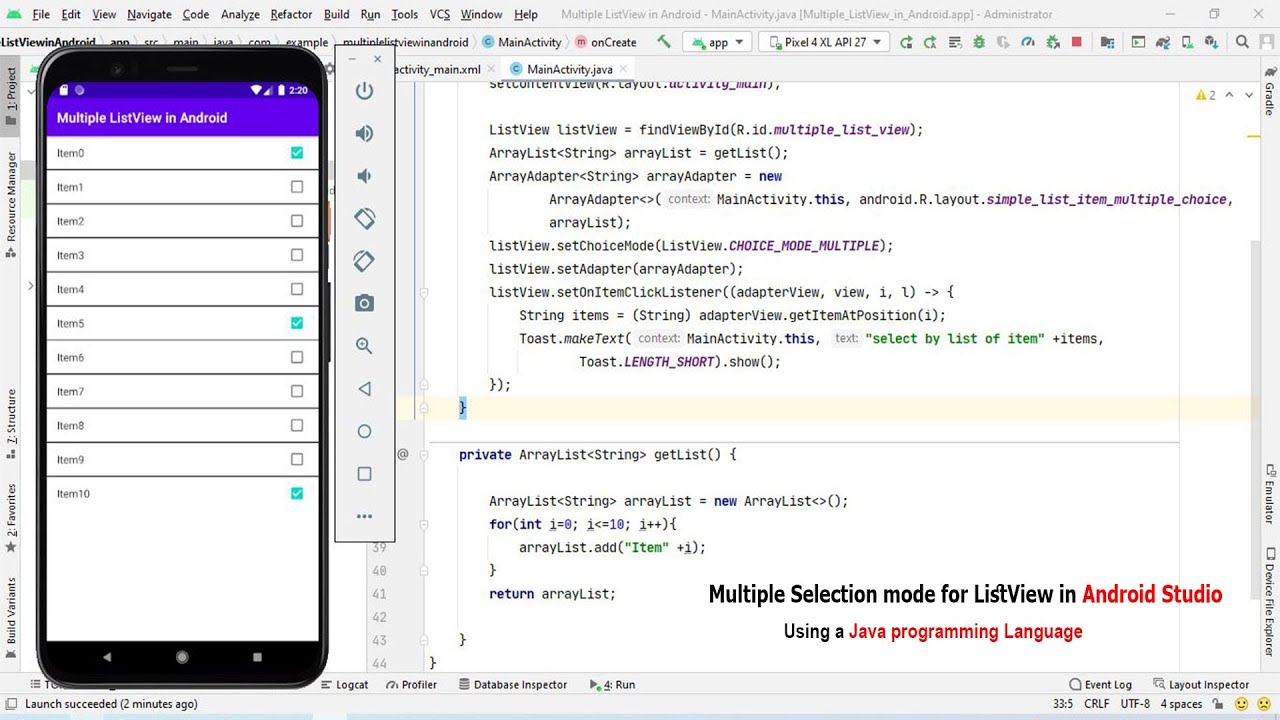Open the Event Log
This screenshot has height=720, width=1280.
coord(1100,685)
